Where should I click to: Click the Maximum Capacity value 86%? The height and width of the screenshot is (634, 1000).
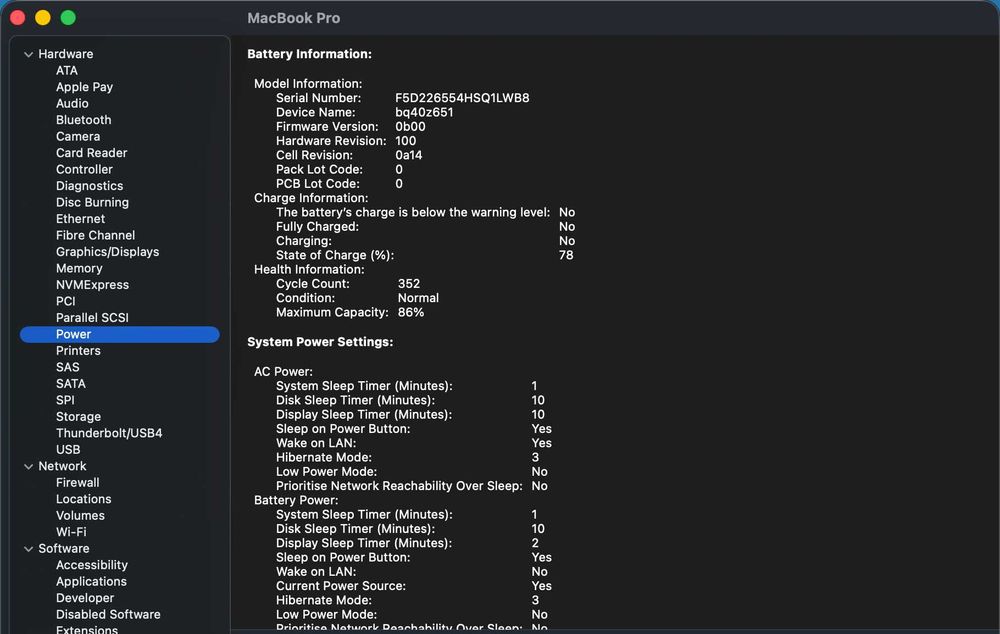(411, 313)
